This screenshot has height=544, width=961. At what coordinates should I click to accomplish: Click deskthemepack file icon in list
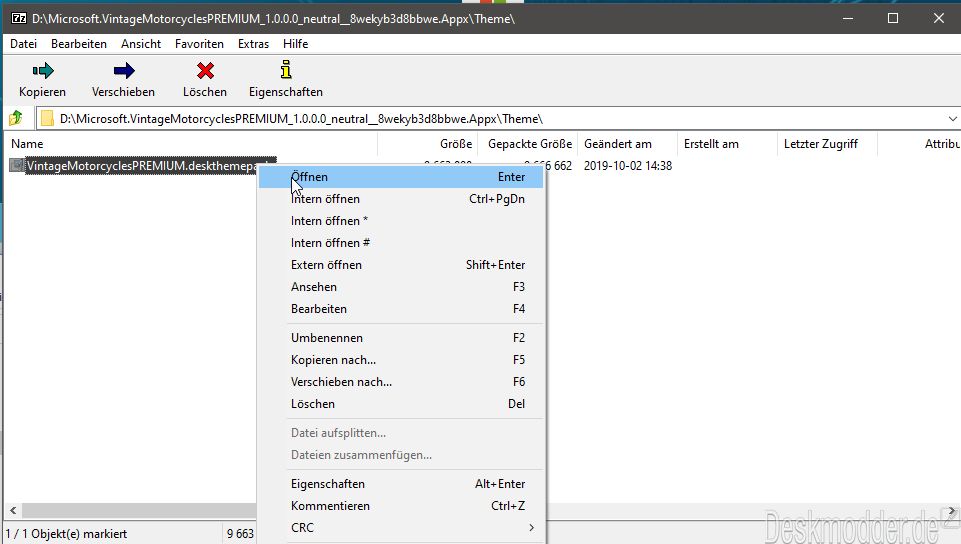click(x=17, y=165)
